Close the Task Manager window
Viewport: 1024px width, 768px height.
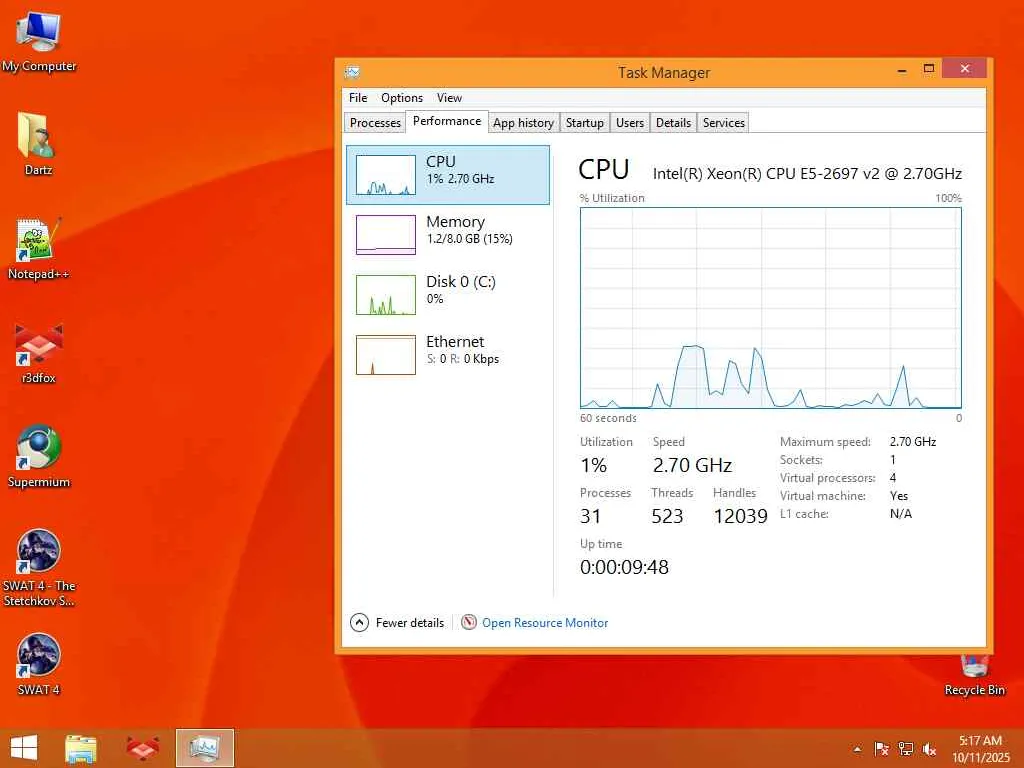(965, 69)
